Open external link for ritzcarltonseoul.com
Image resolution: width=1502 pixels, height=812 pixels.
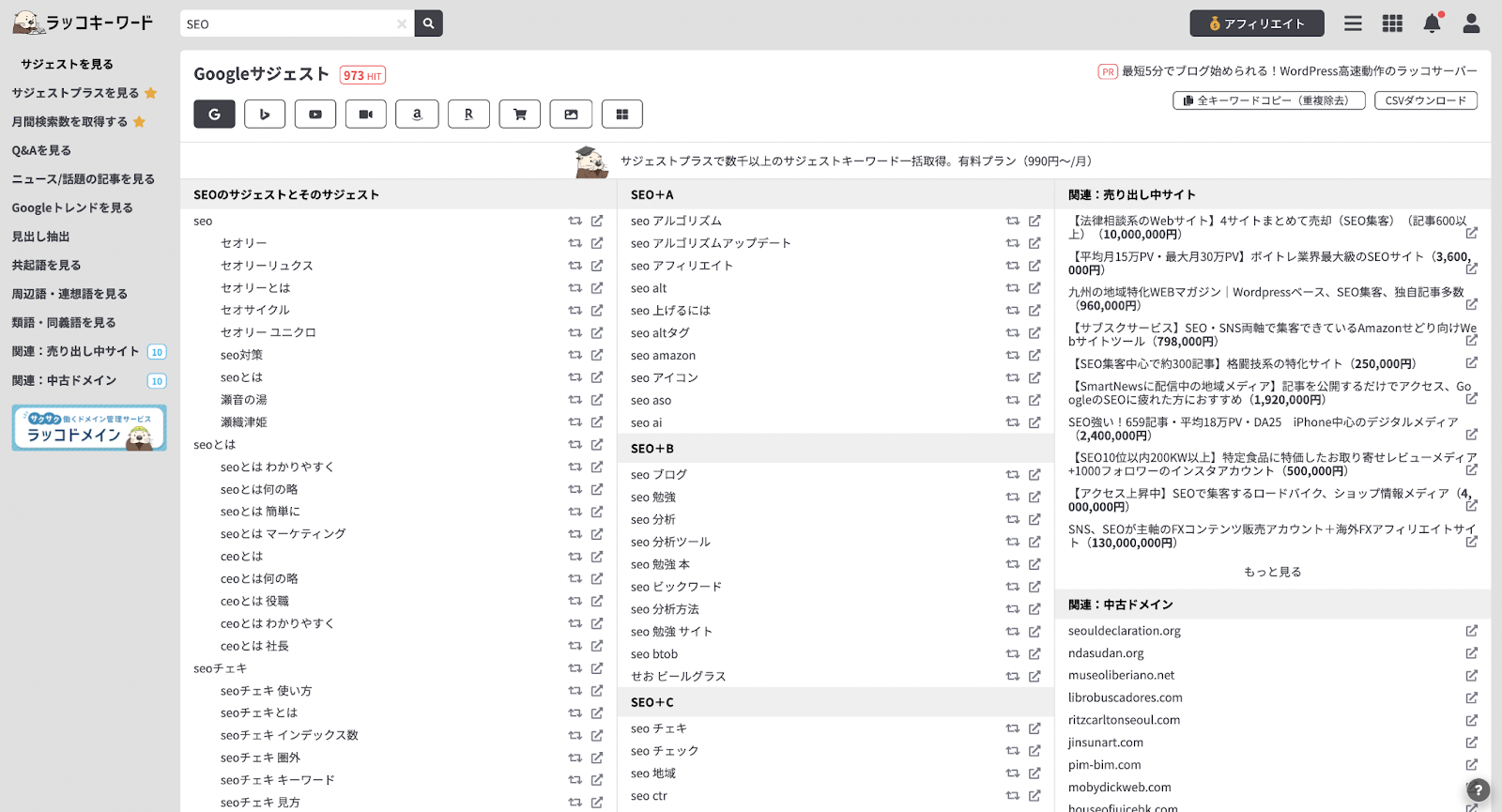pyautogui.click(x=1472, y=720)
